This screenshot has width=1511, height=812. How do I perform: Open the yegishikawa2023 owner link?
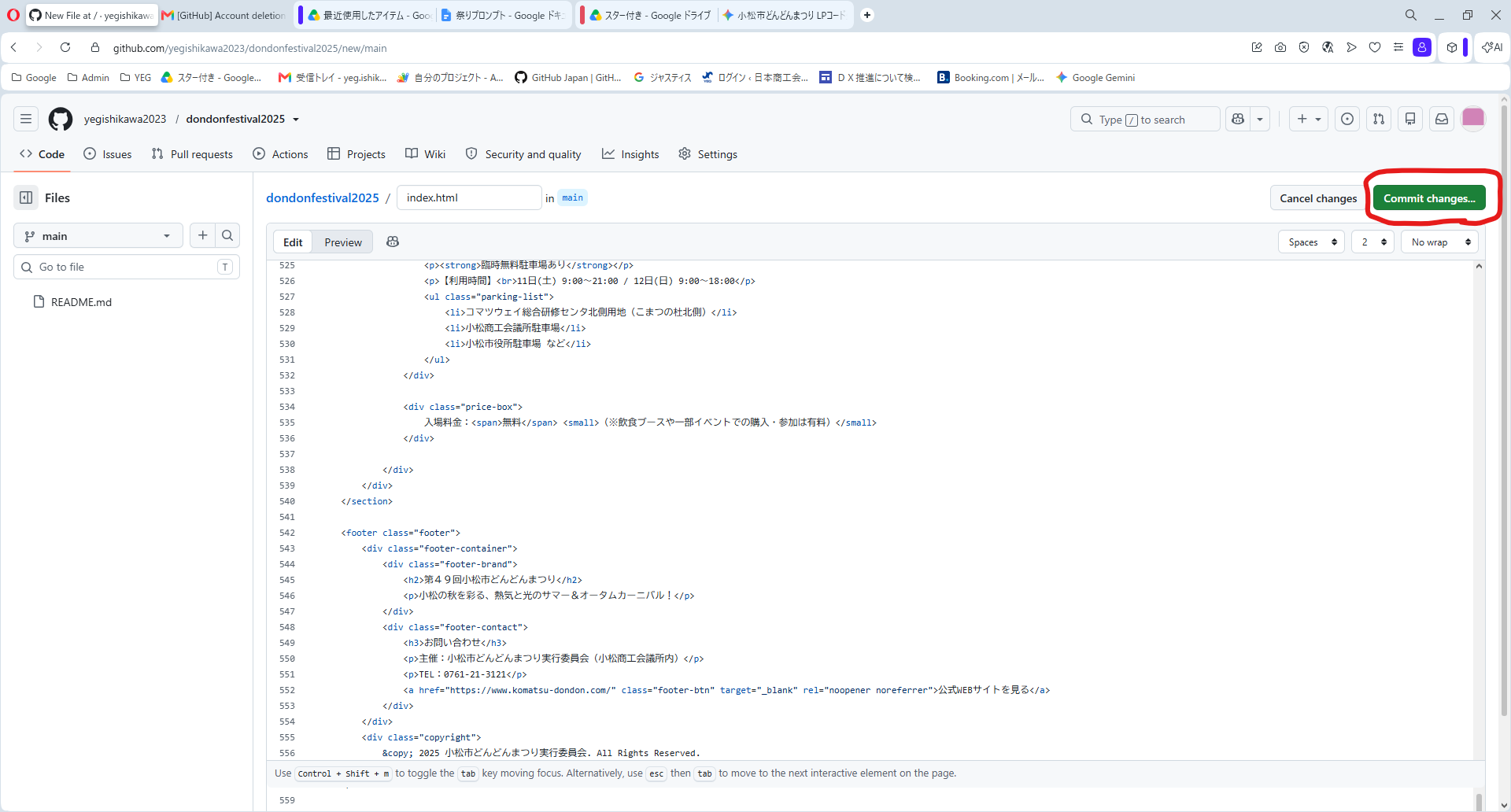click(125, 119)
